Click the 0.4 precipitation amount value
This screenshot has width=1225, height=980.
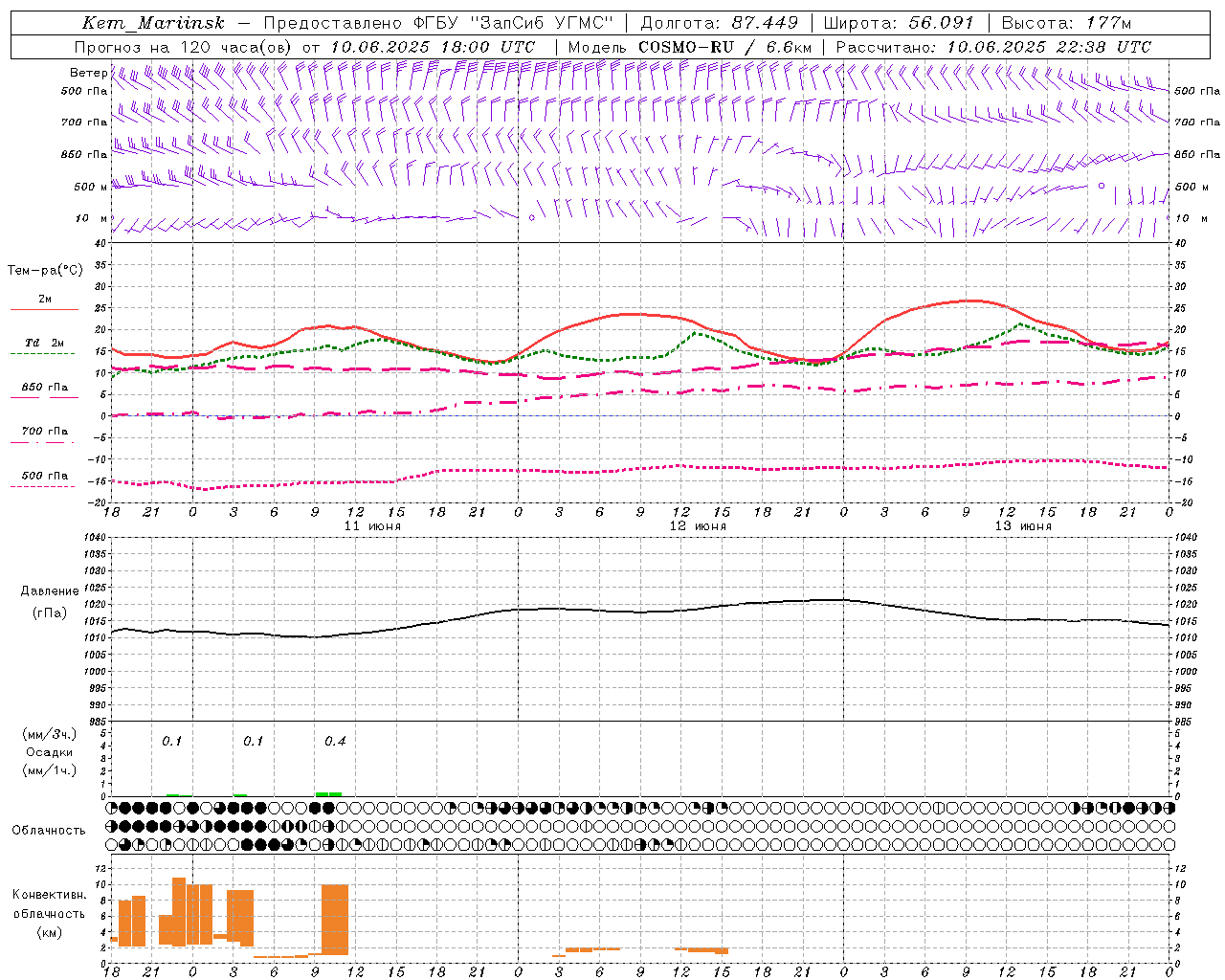(x=335, y=741)
